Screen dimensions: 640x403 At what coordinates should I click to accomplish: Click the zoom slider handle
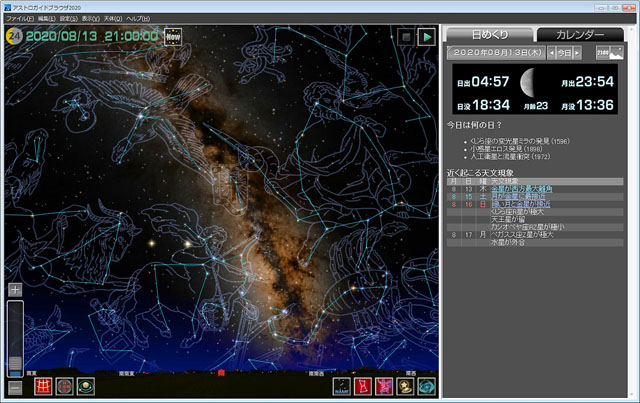click(15, 362)
